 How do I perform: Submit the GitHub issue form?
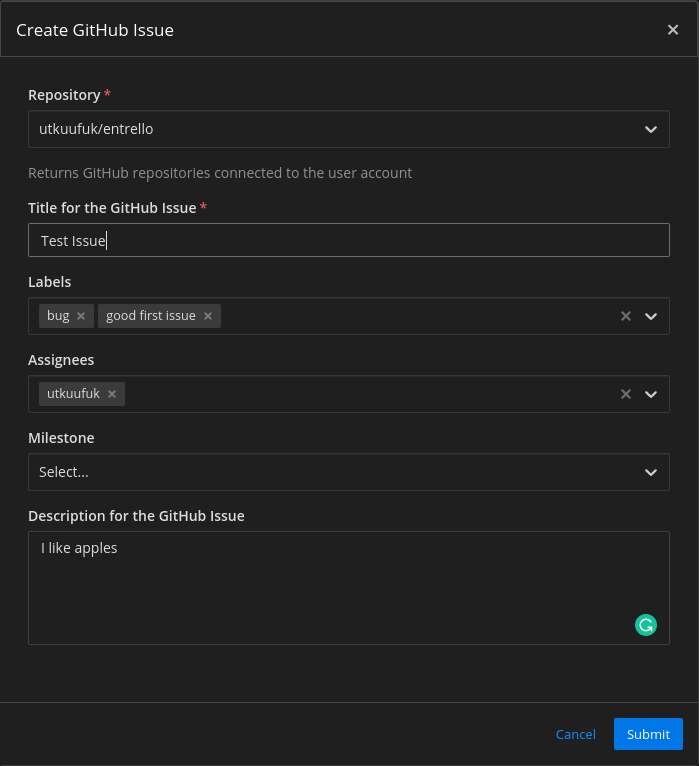click(648, 734)
